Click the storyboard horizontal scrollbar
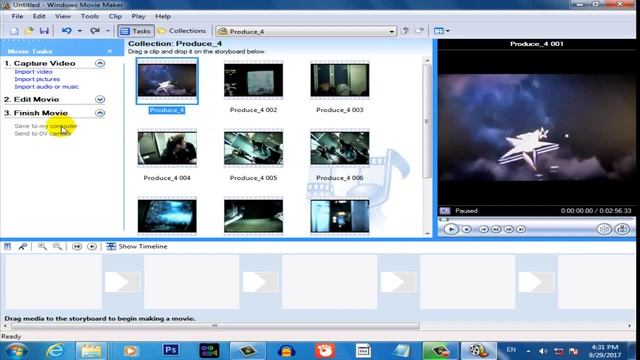This screenshot has width=640, height=360. (x=215, y=326)
